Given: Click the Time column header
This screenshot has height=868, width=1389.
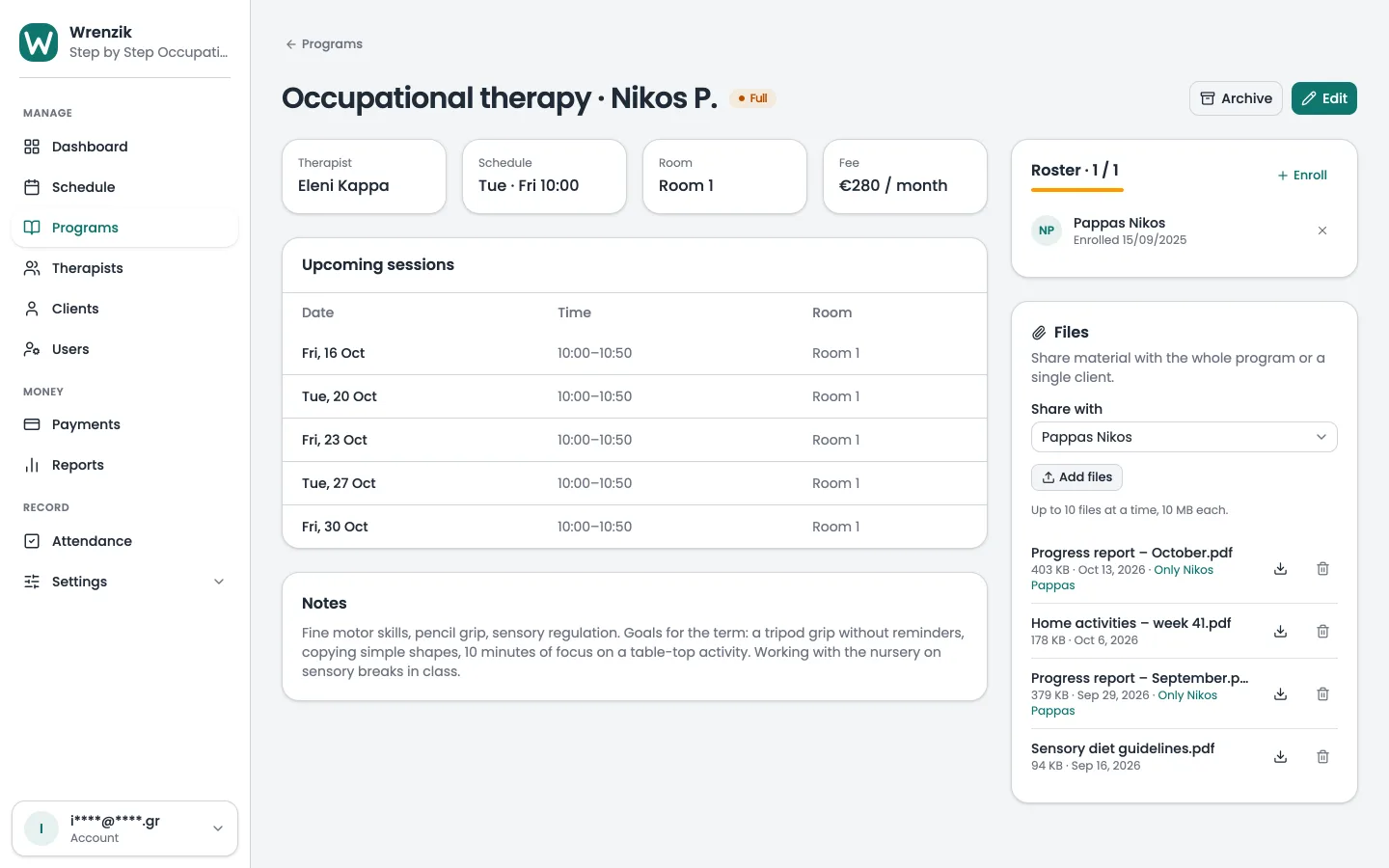Looking at the screenshot, I should pyautogui.click(x=574, y=312).
